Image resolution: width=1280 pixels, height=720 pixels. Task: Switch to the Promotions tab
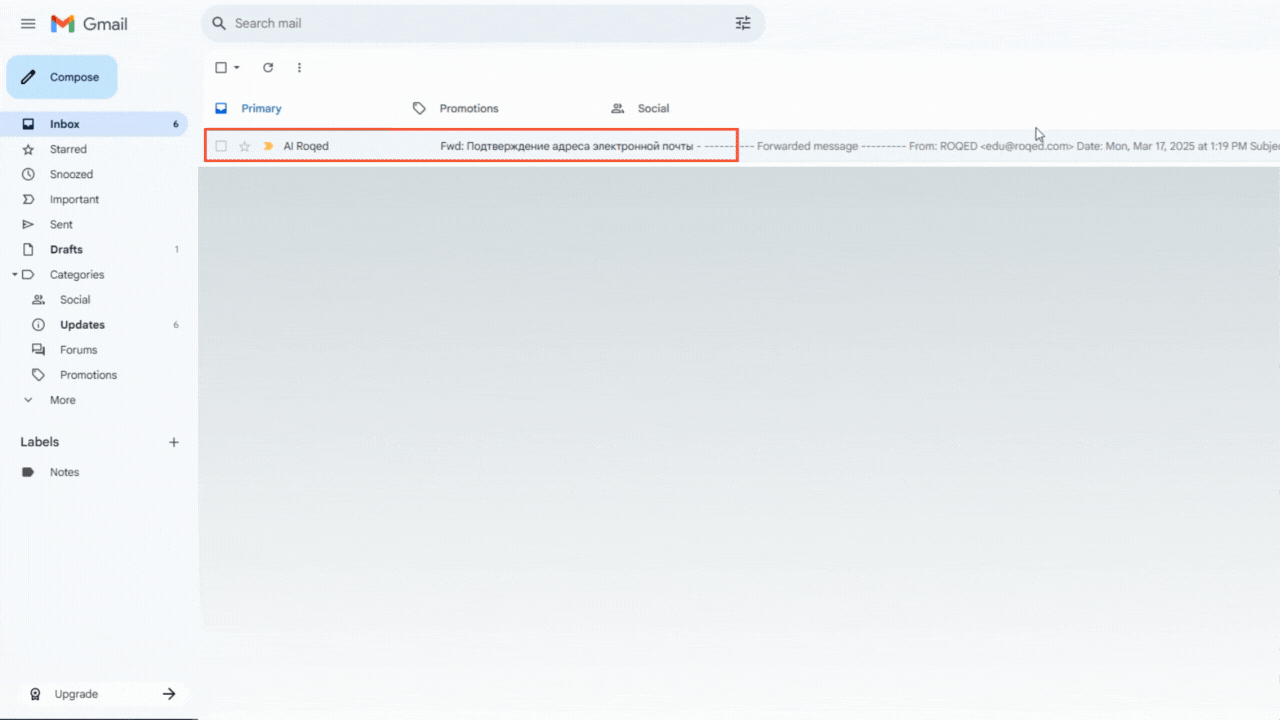tap(468, 108)
